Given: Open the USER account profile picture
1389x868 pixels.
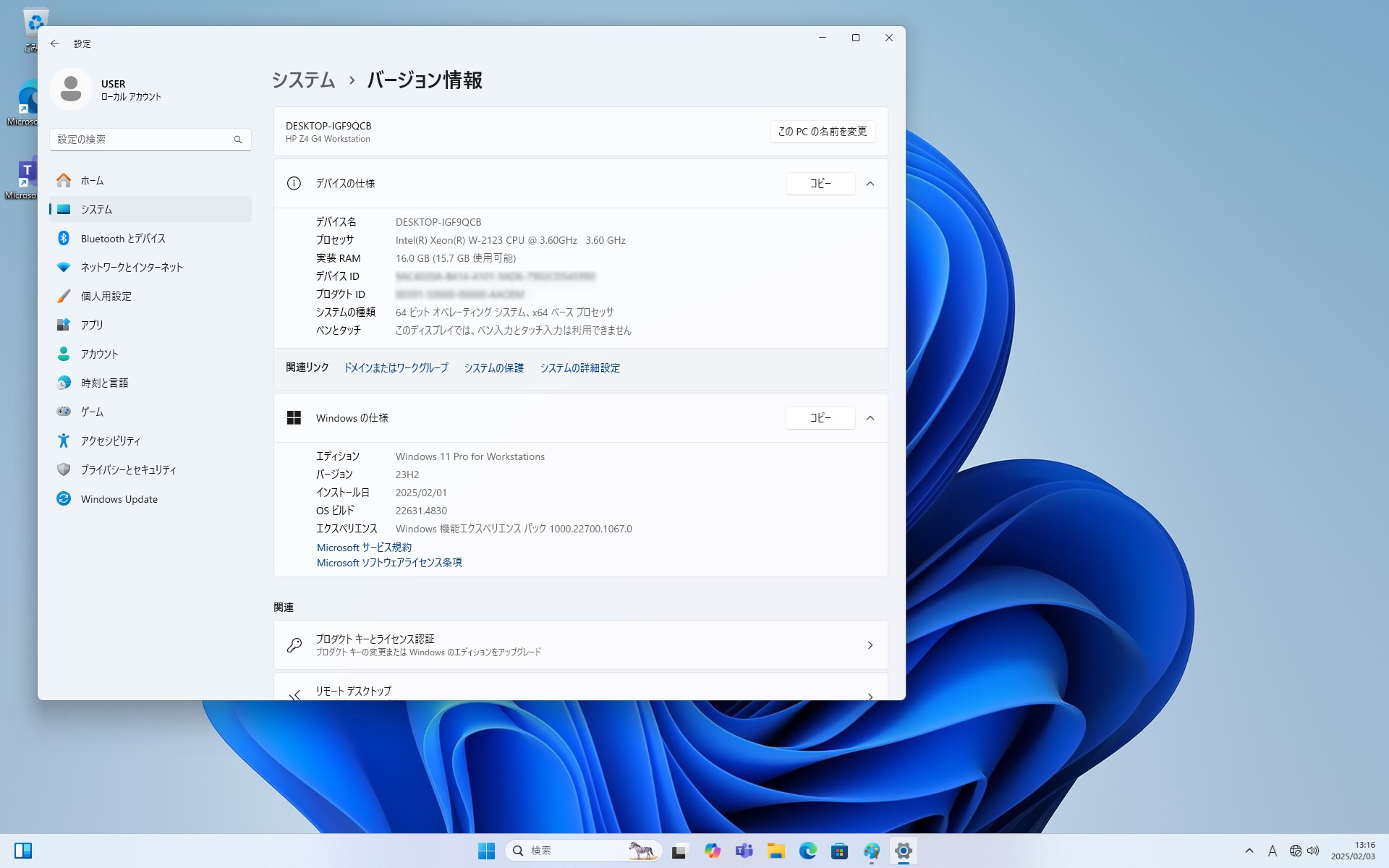Looking at the screenshot, I should pyautogui.click(x=70, y=89).
